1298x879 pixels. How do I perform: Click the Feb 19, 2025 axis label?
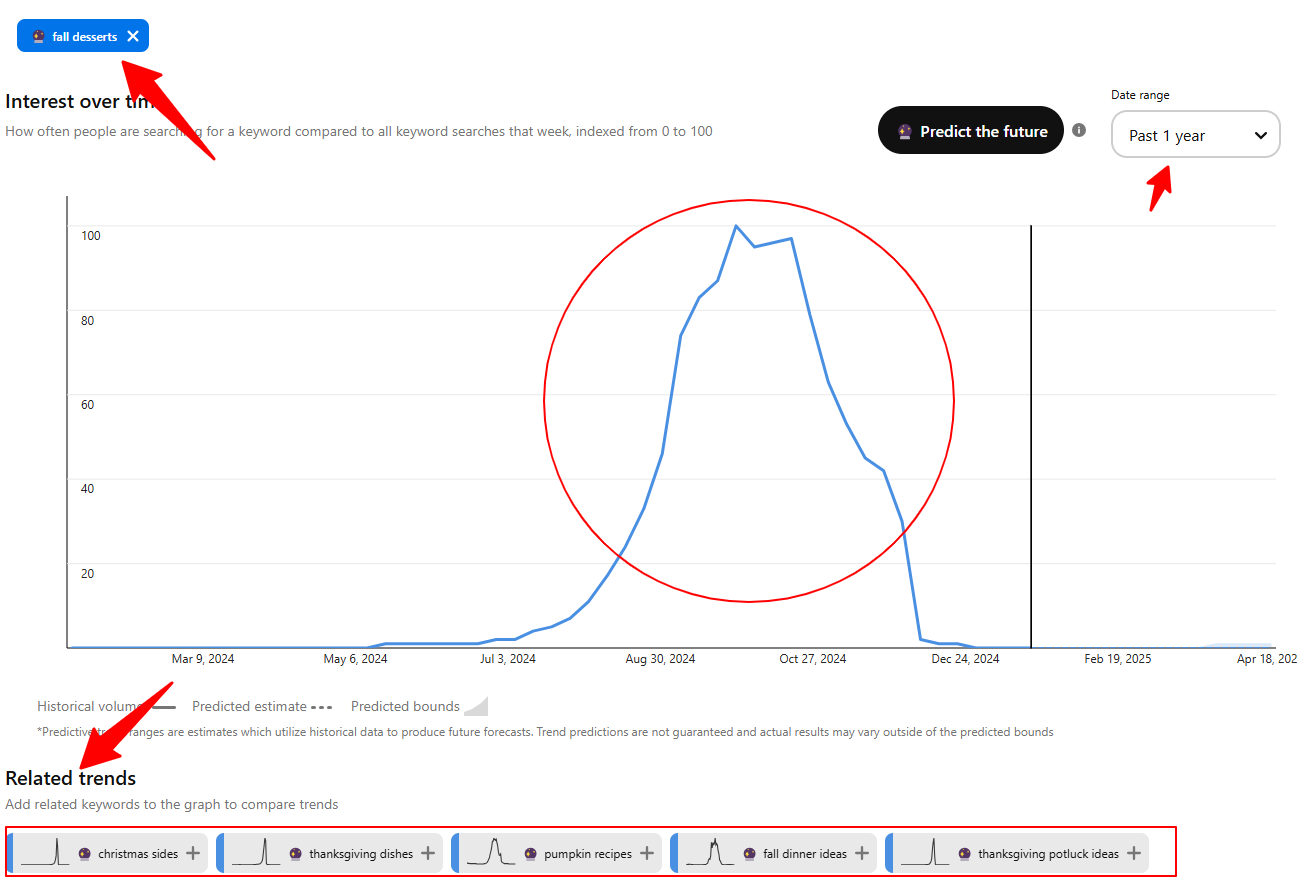(x=1118, y=659)
